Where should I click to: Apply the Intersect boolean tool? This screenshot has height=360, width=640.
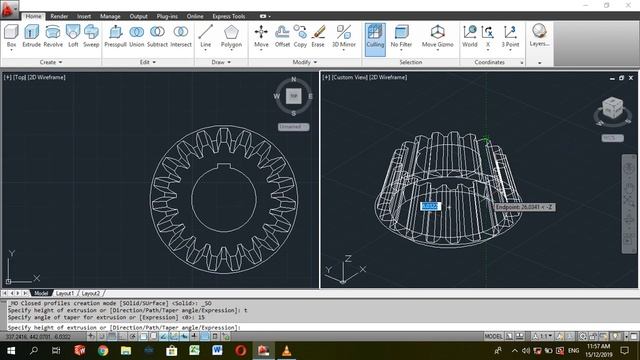point(181,36)
